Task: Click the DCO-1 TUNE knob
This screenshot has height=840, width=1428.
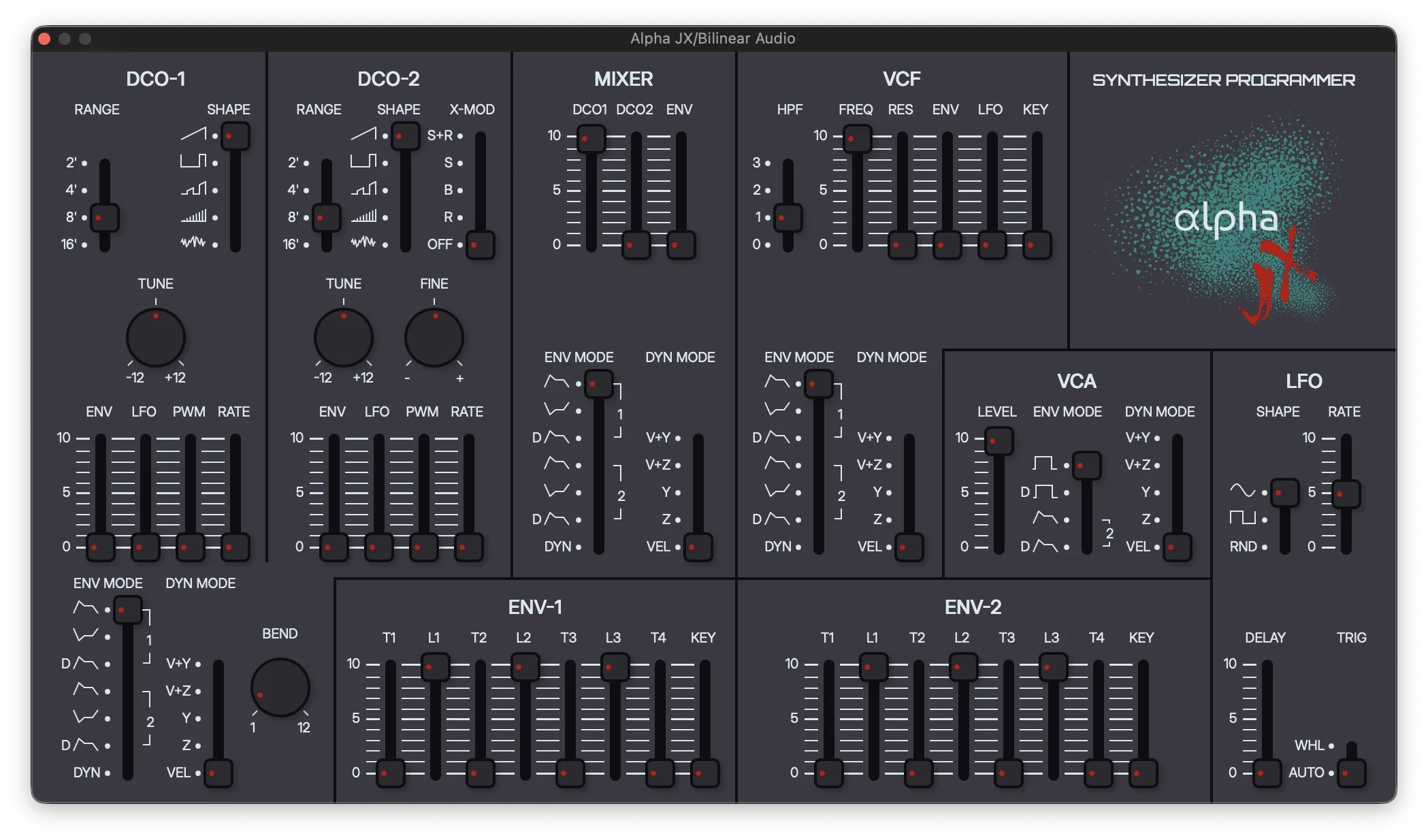Action: pyautogui.click(x=156, y=338)
